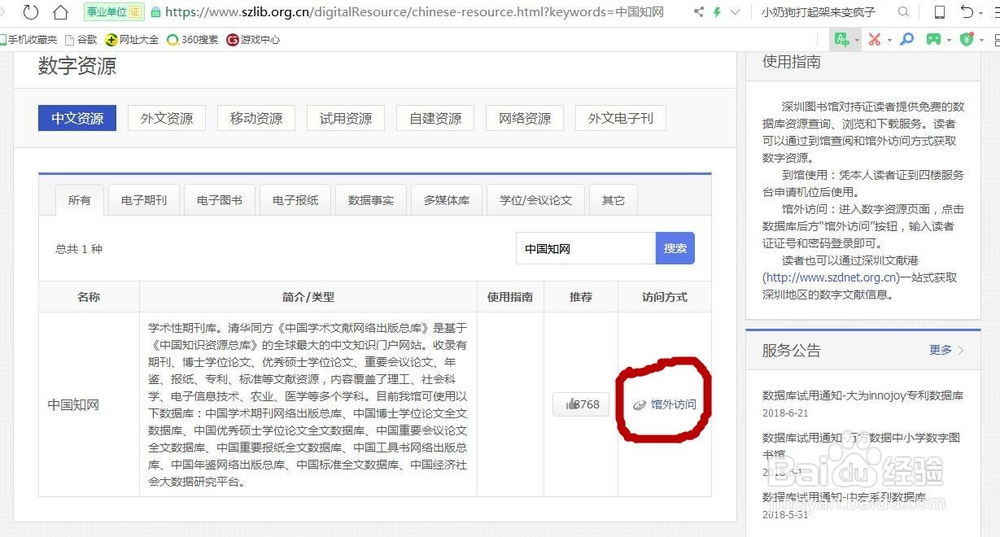The image size is (1000, 537).
Task: Select the 外文电子刊 tab
Action: [621, 118]
